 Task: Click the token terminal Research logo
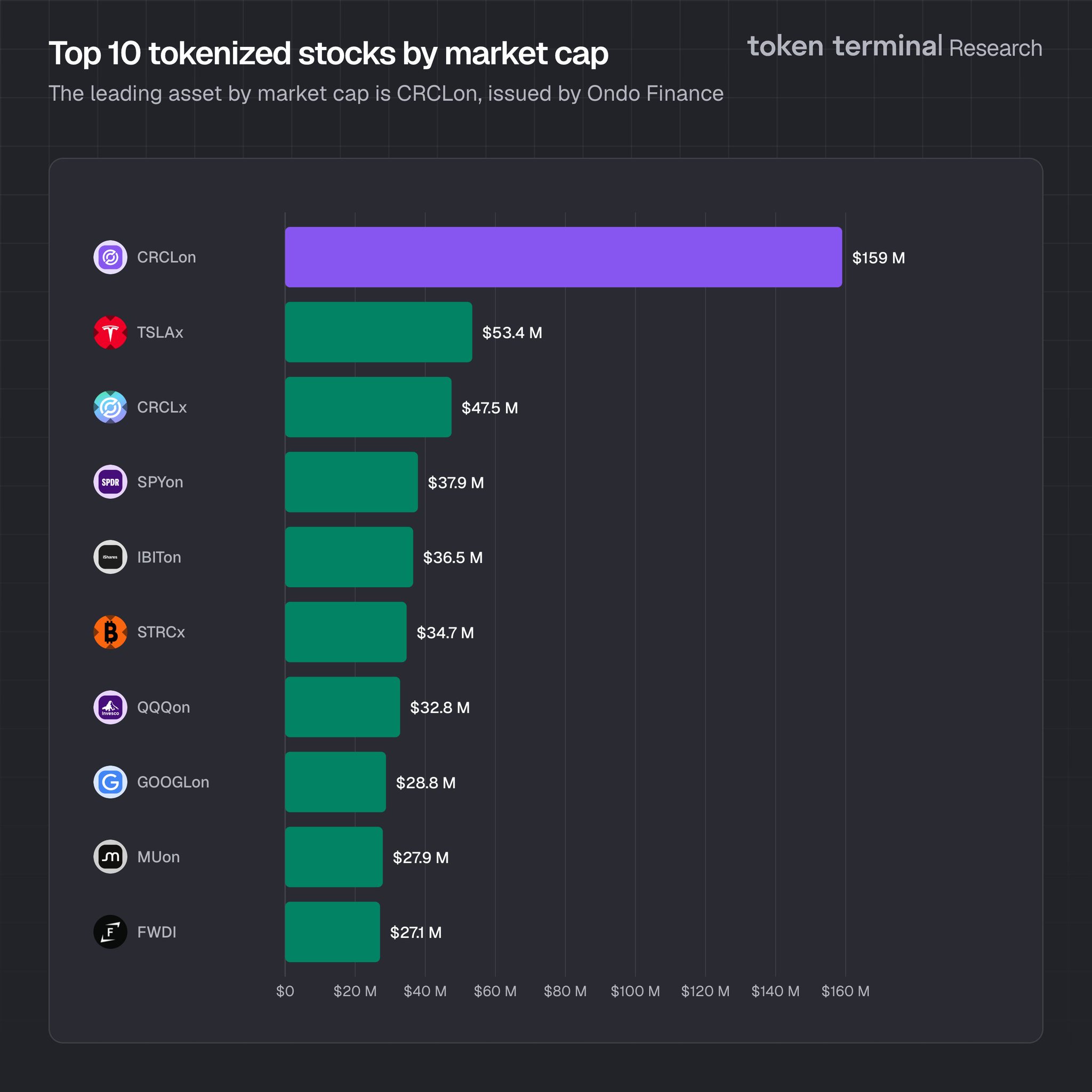click(x=895, y=46)
